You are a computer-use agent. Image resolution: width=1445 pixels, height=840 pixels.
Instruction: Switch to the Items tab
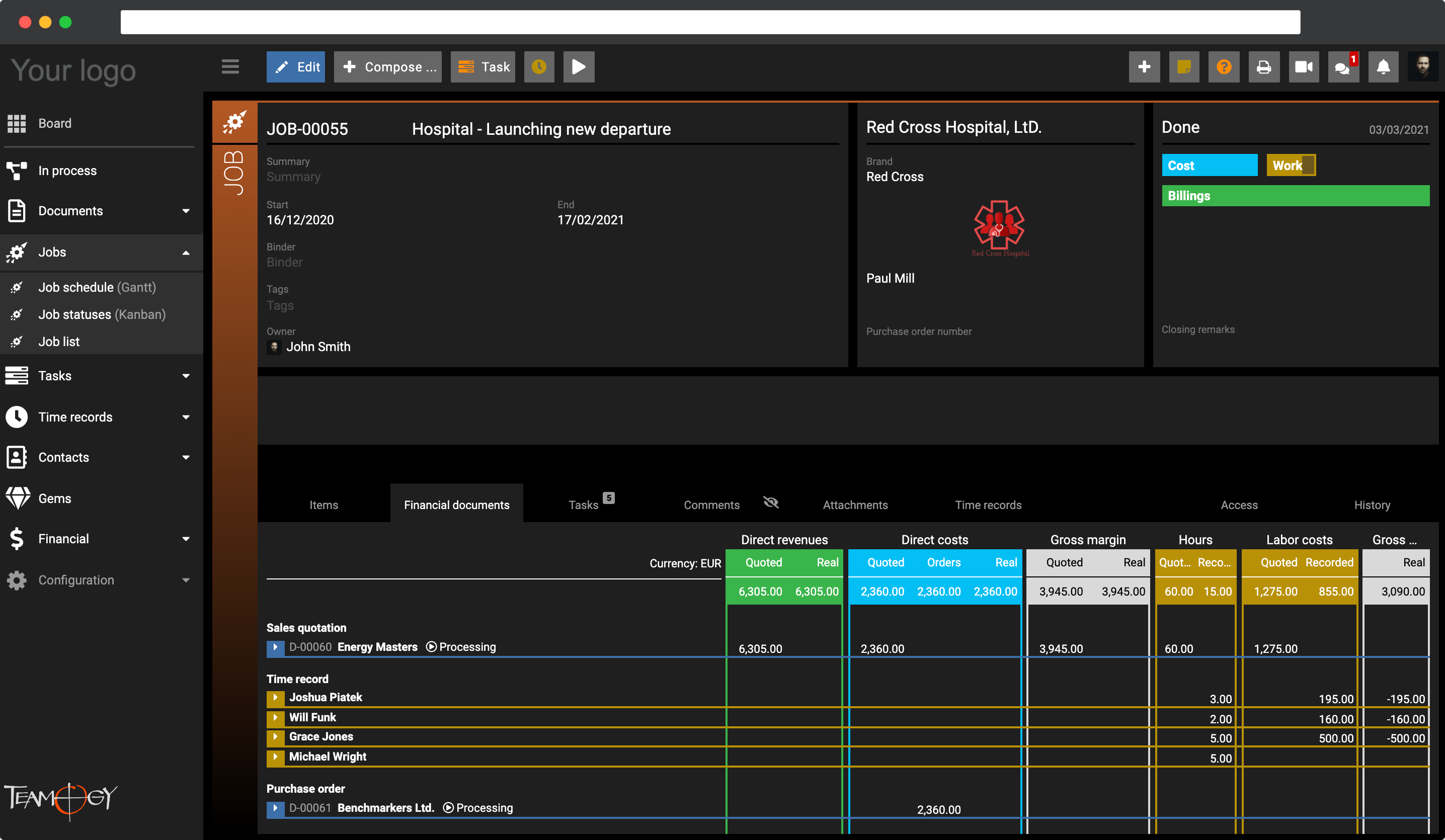[x=324, y=505]
